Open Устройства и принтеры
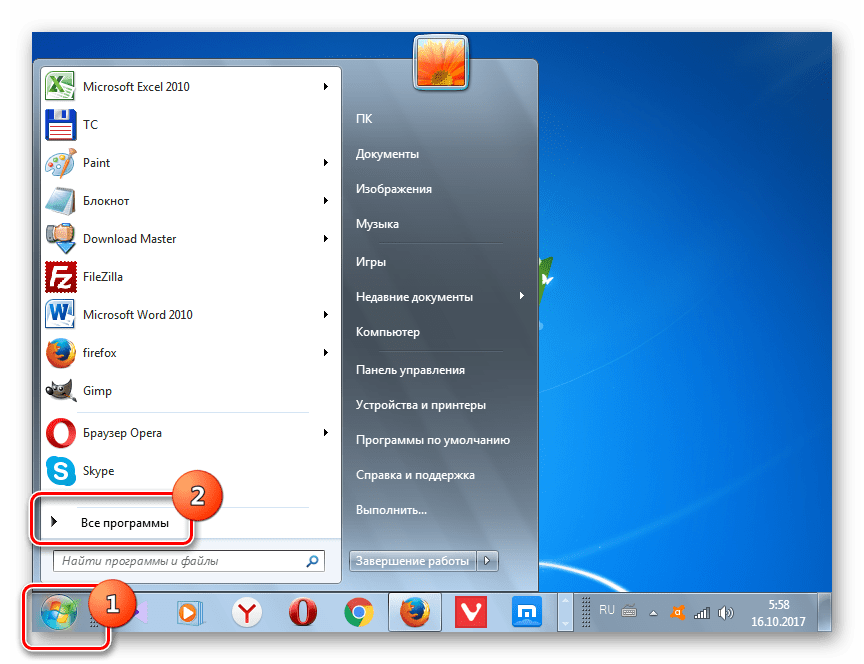 pos(421,405)
